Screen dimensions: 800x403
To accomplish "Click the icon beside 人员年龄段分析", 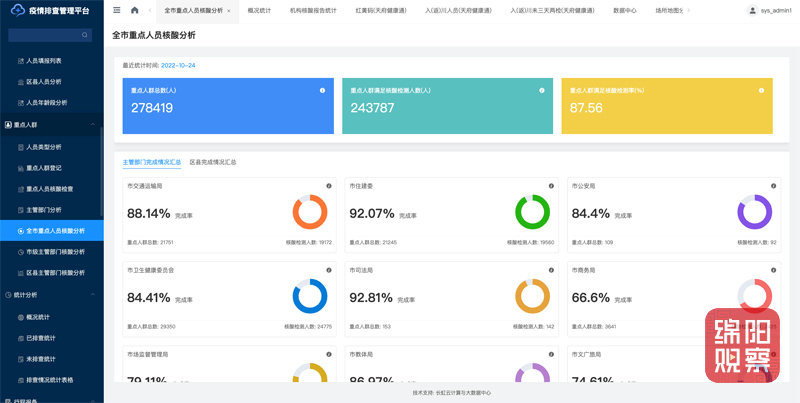I will tap(21, 103).
